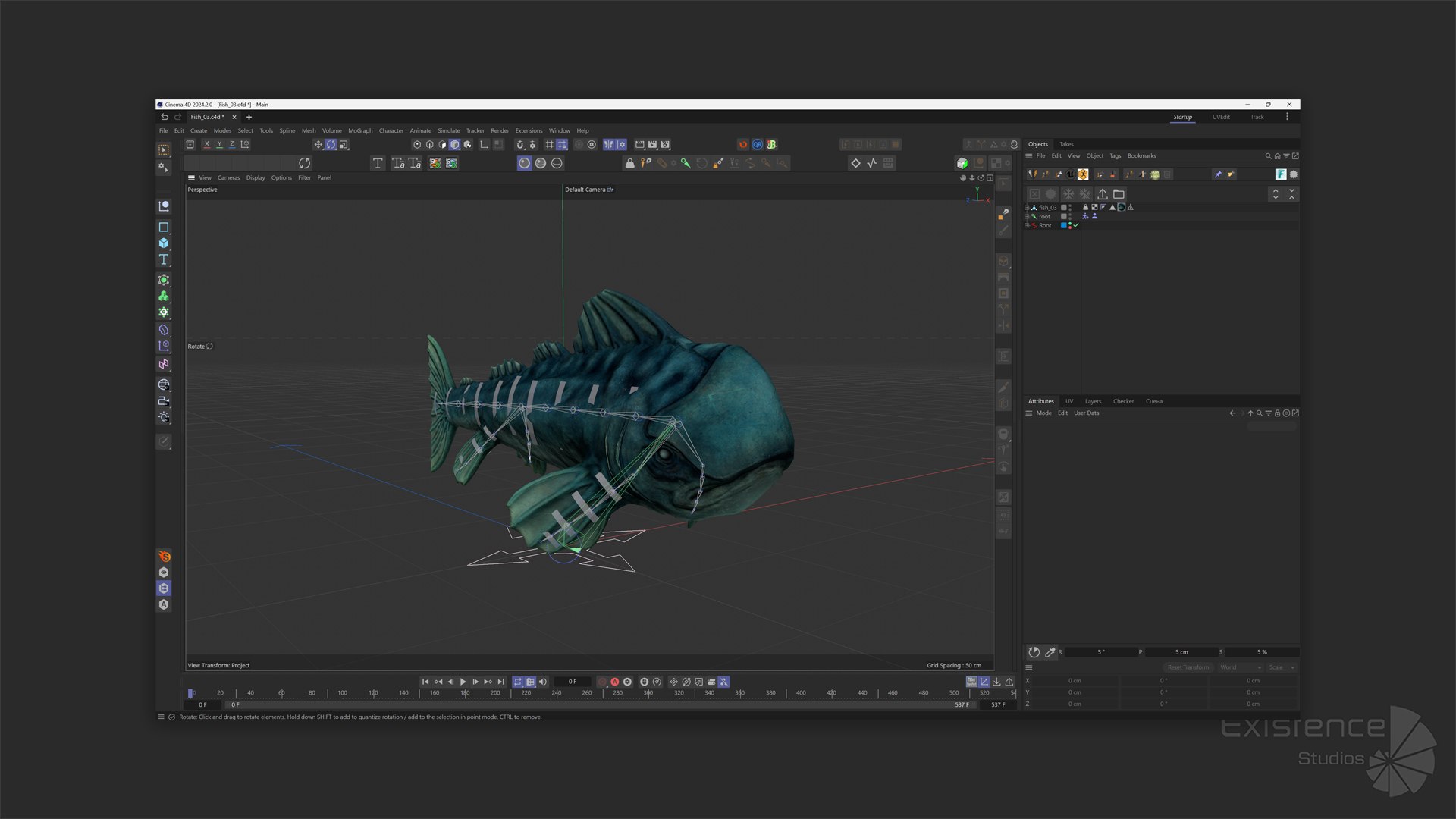
Task: Click the layer color square of Root
Action: tap(1063, 225)
